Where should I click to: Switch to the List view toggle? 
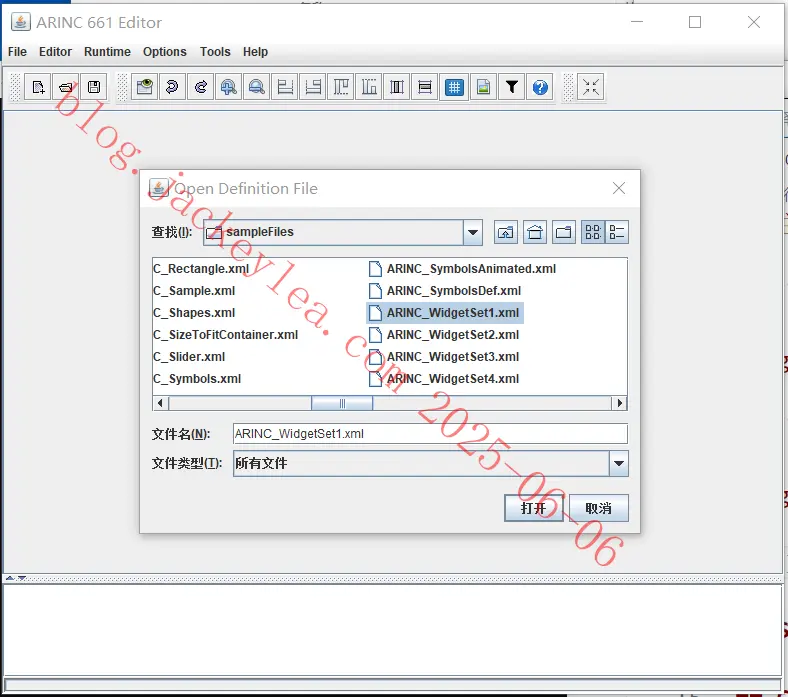tap(593, 232)
